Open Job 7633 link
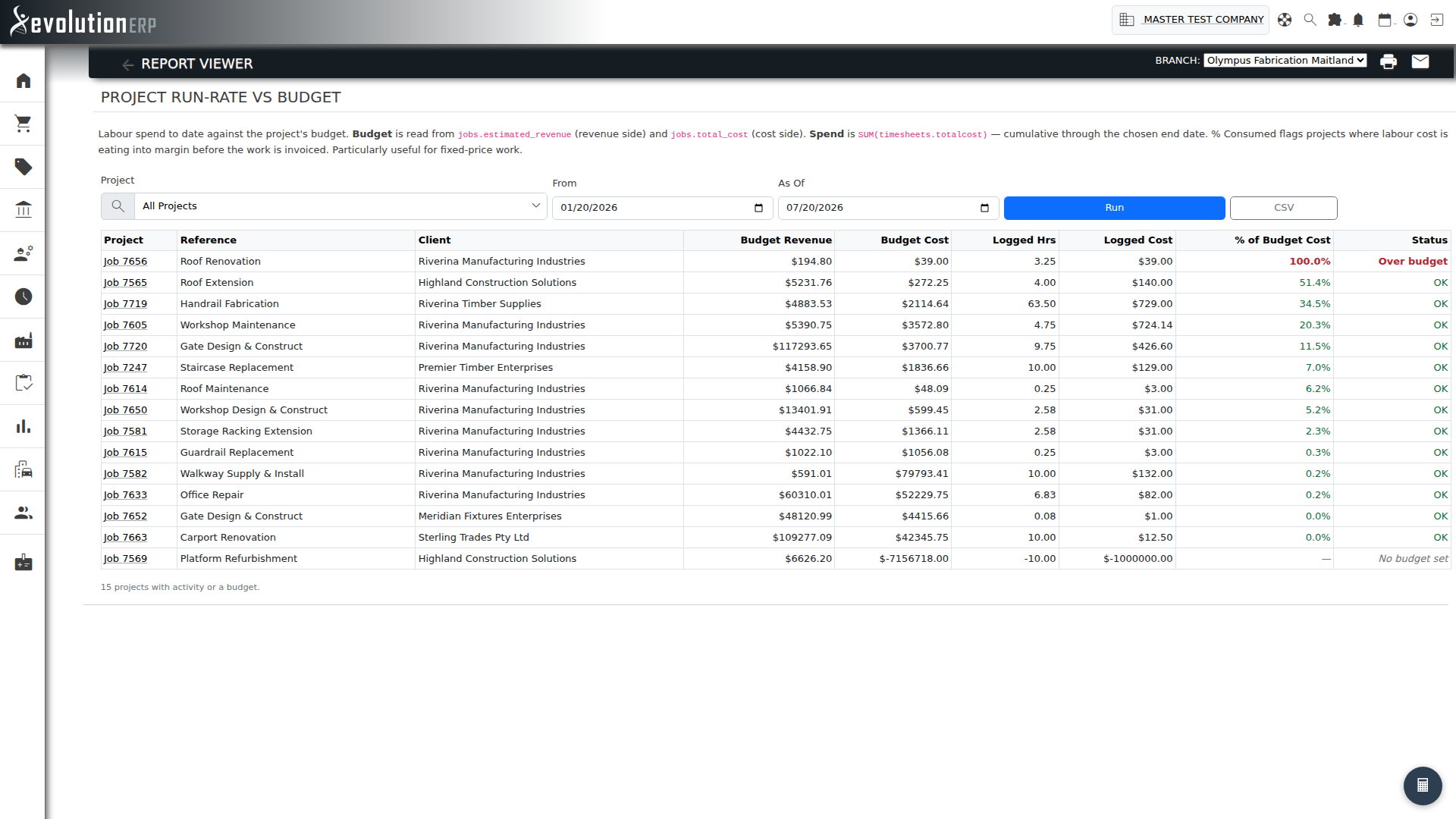The image size is (1456, 819). point(125,495)
